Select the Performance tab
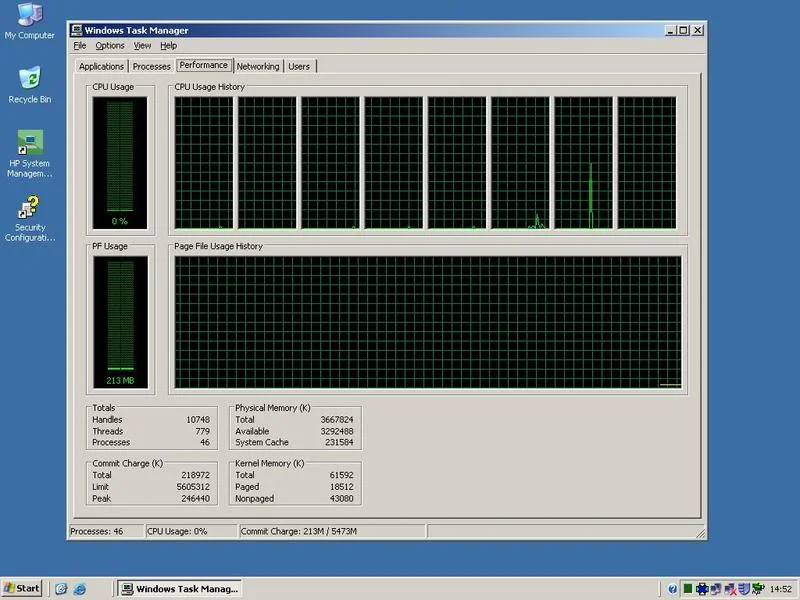The image size is (800, 600). (x=204, y=65)
